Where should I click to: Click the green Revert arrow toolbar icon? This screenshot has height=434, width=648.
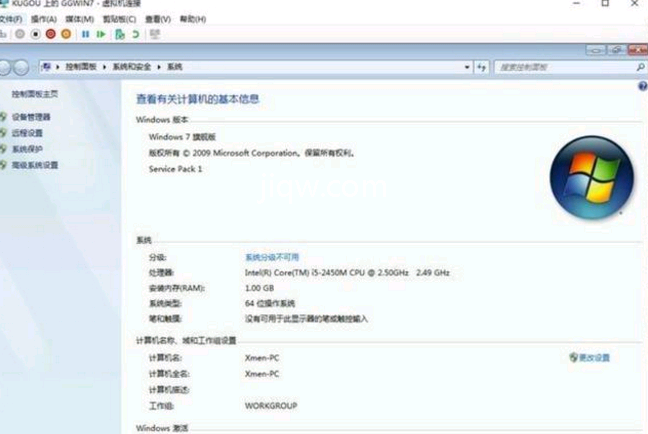[135, 34]
